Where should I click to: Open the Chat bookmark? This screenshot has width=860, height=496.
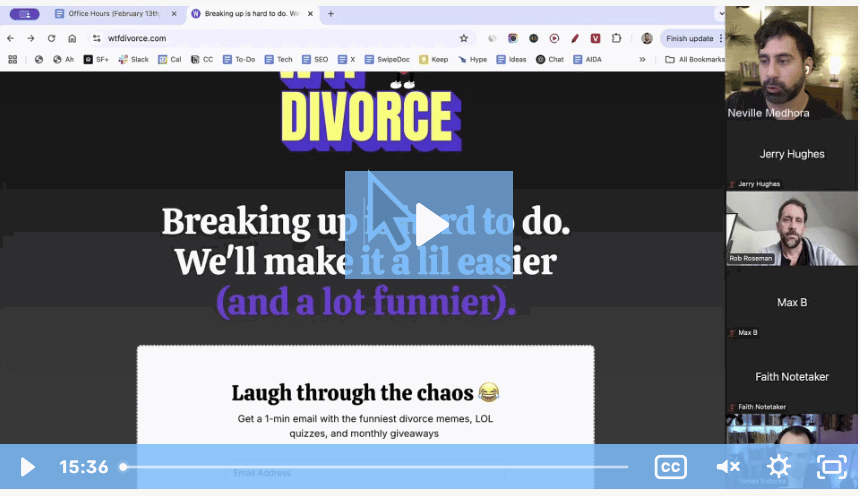pyautogui.click(x=550, y=59)
